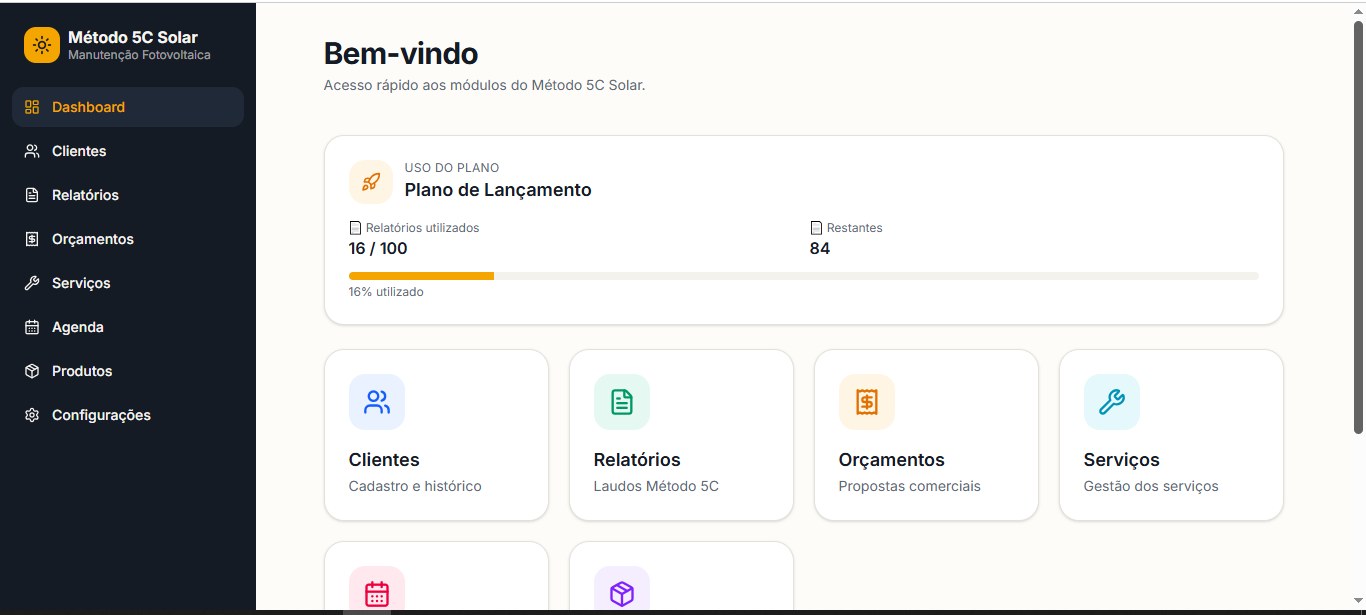Click 'Manutenção Fotovoltaica' subtitle

click(139, 55)
